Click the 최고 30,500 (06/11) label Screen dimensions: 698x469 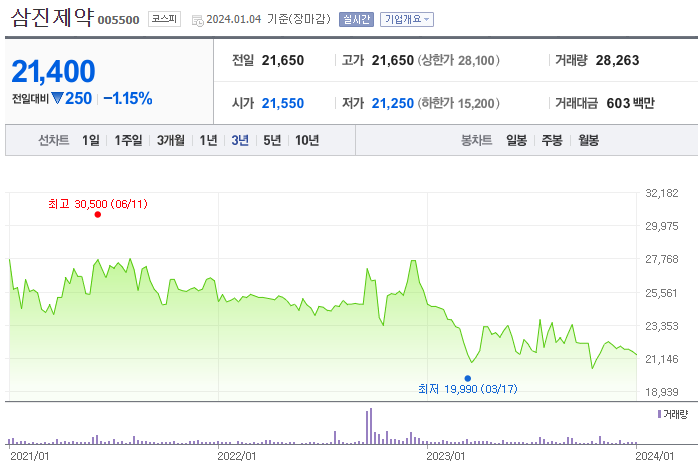[98, 204]
